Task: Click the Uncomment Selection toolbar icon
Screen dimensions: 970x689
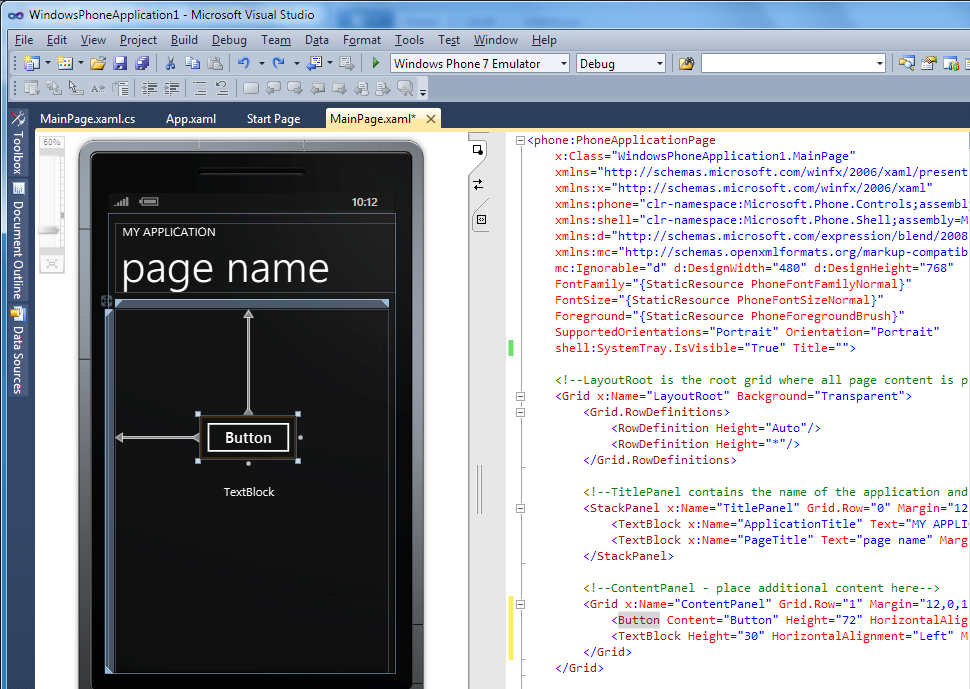Action: 221,88
